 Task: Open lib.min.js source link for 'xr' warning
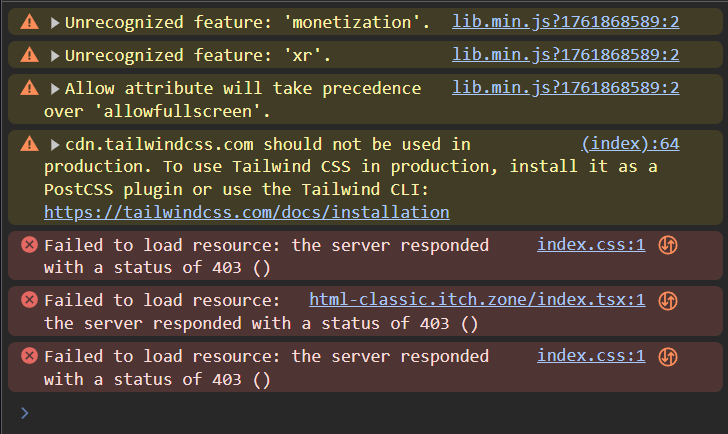tap(565, 55)
